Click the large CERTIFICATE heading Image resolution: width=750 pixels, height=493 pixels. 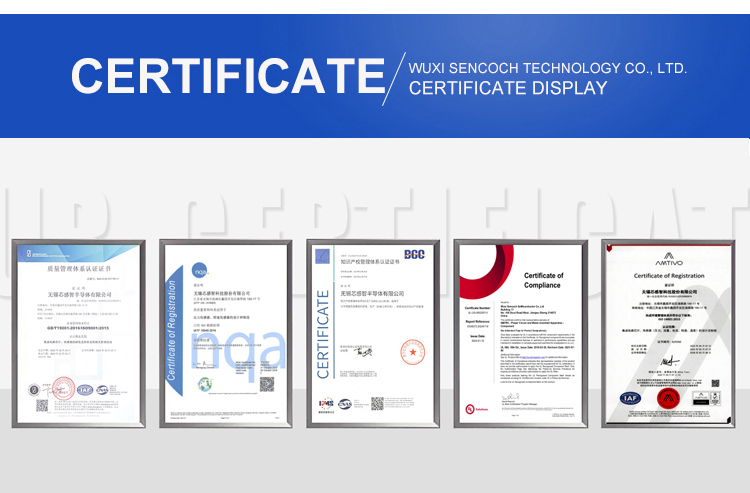(228, 76)
